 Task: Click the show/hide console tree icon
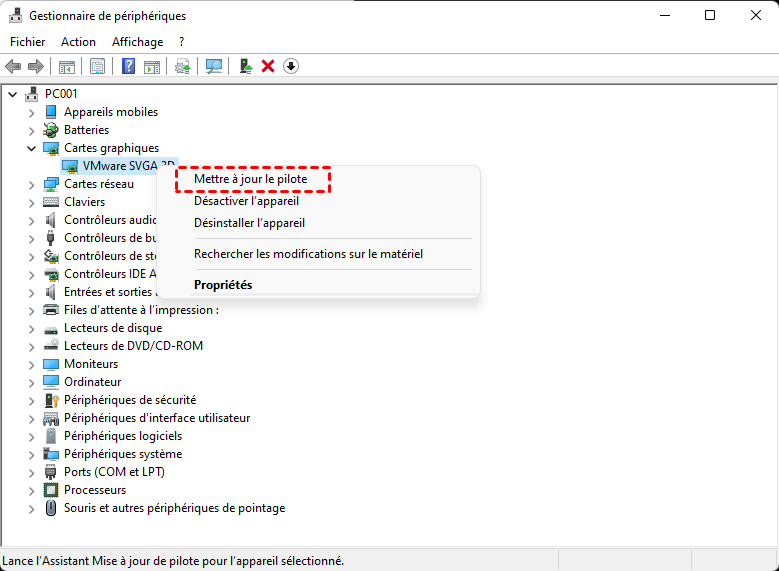coord(66,66)
